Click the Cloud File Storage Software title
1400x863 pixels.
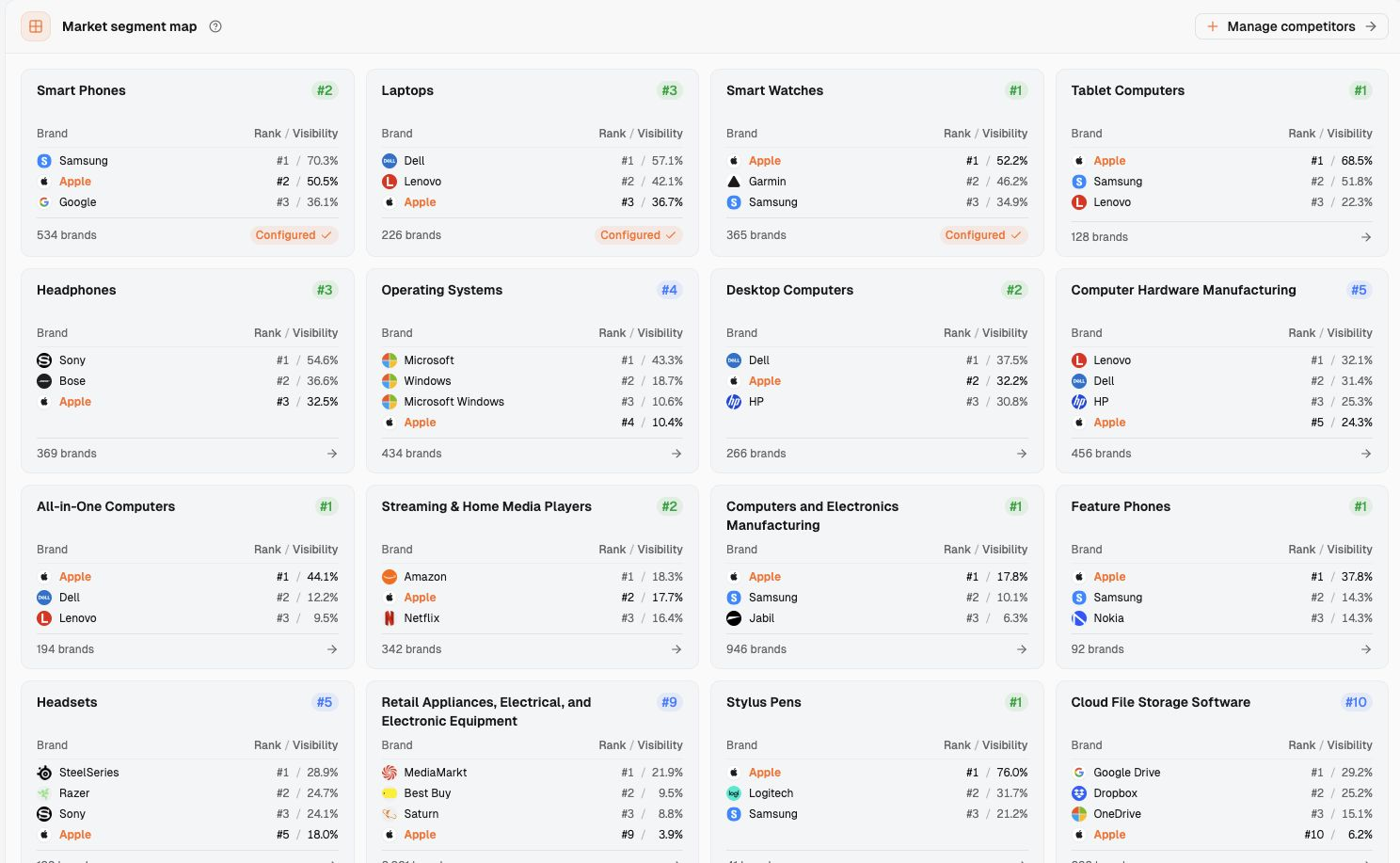point(1160,702)
